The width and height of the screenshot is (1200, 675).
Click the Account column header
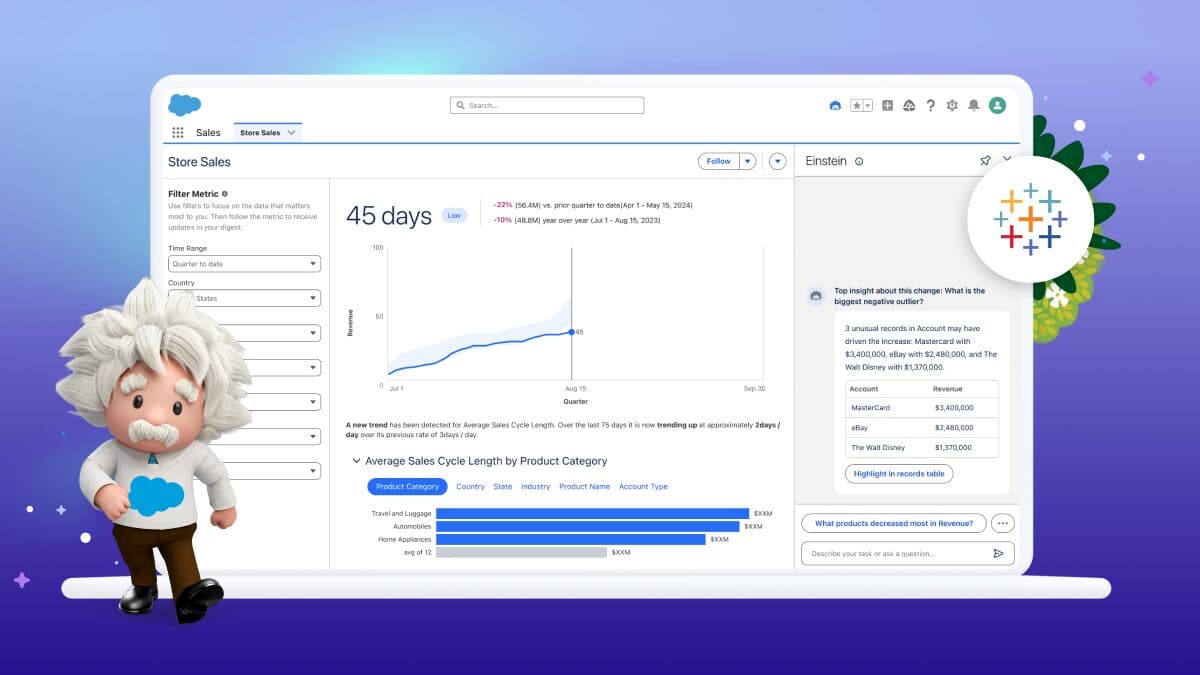point(864,388)
